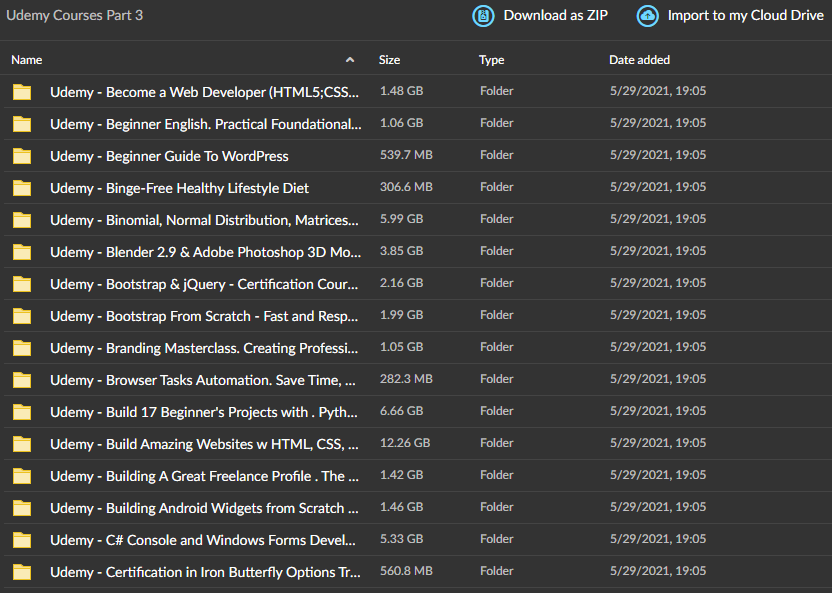The width and height of the screenshot is (832, 593).
Task: Toggle the Name column sort arrow
Action: click(x=350, y=60)
